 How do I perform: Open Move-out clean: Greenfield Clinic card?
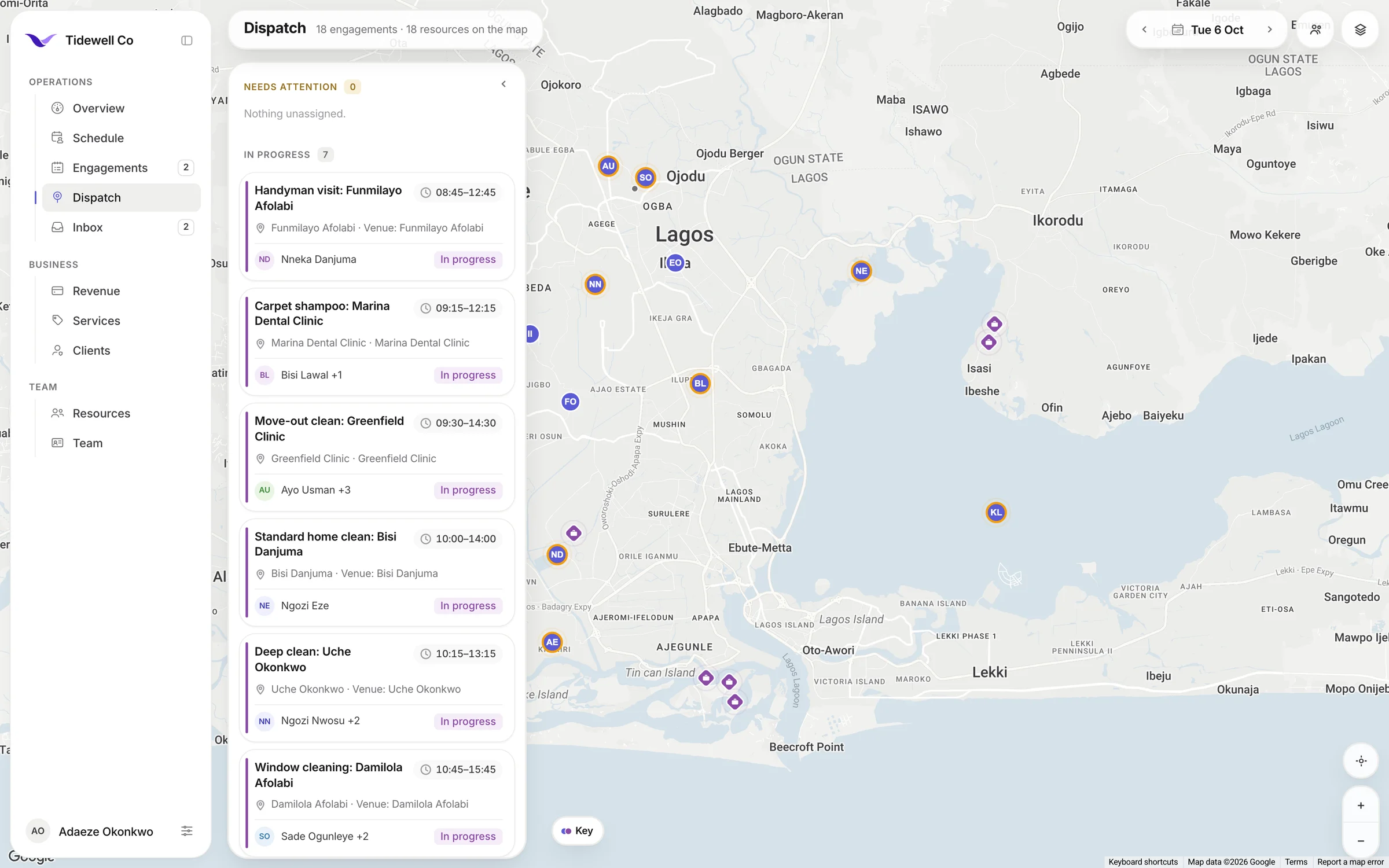coord(377,457)
